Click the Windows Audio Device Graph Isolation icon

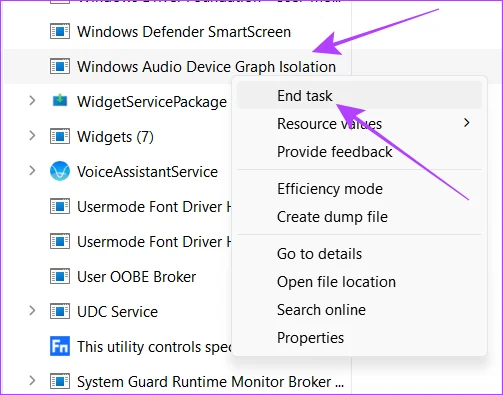point(60,66)
